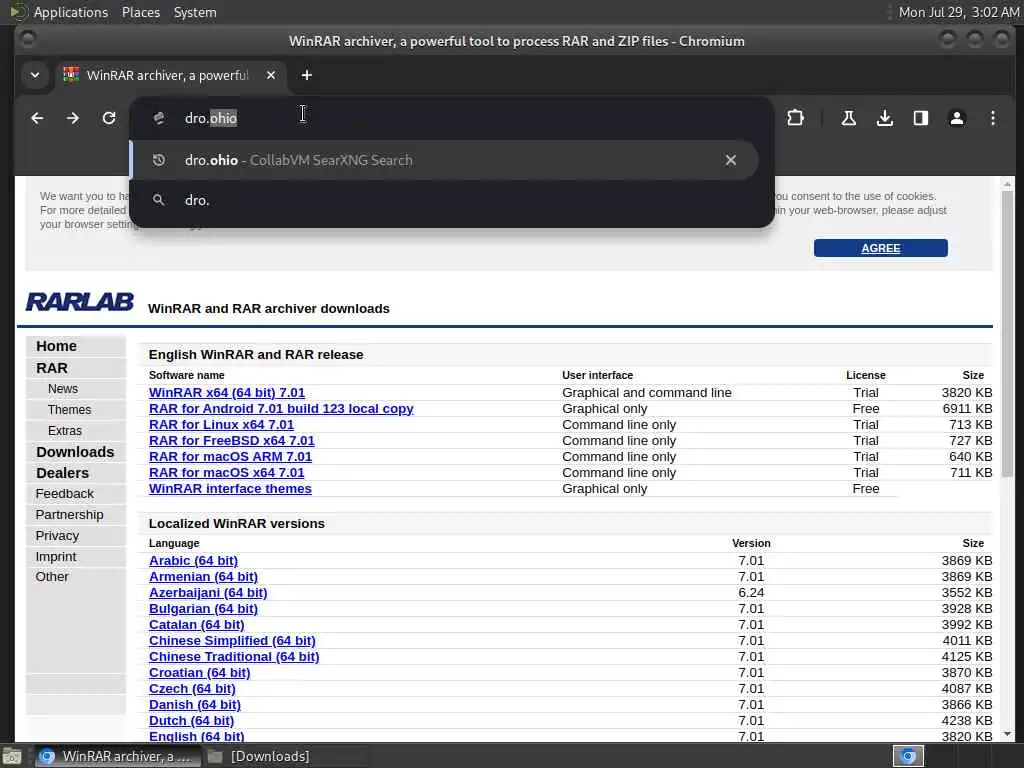Screen dimensions: 1024x768
Task: Click the page vertical scrollbar thumb
Action: coord(1007,333)
